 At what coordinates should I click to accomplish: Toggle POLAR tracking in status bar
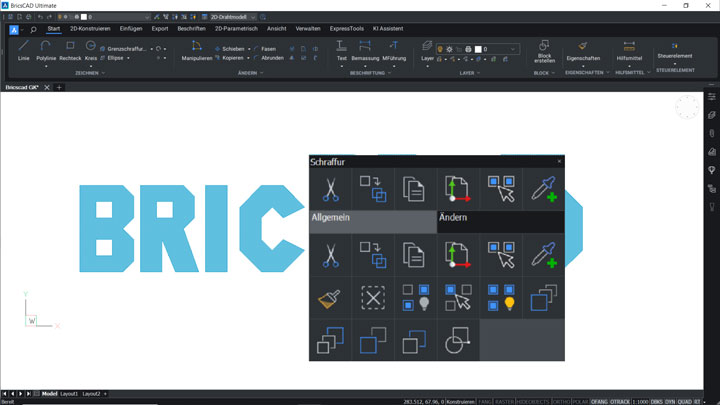580,402
